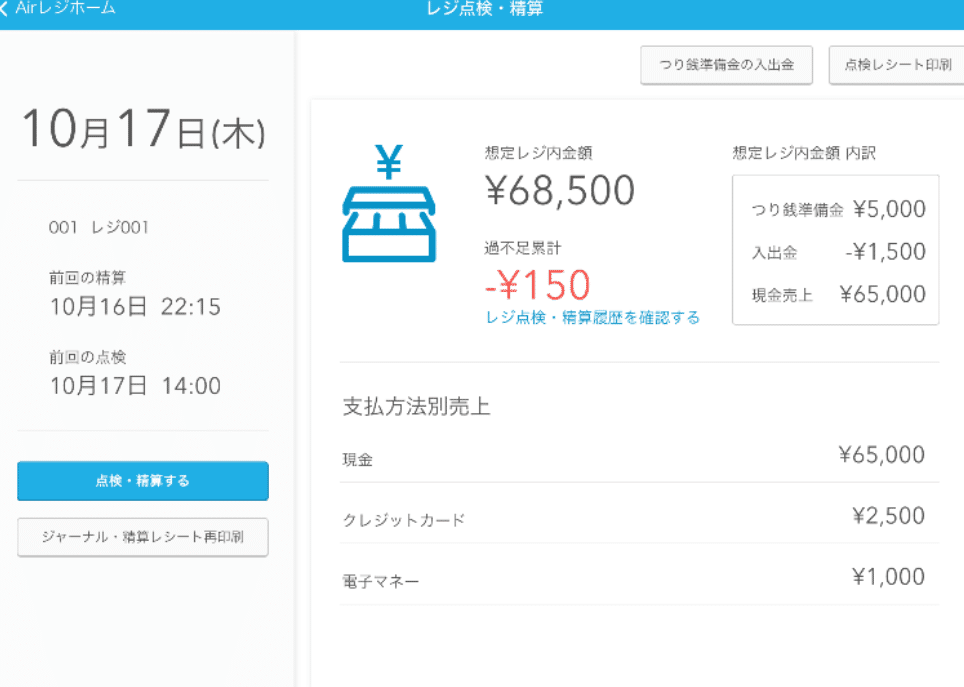Click the 電子マネー sales row
This screenshot has height=687, width=964.
coord(630,577)
